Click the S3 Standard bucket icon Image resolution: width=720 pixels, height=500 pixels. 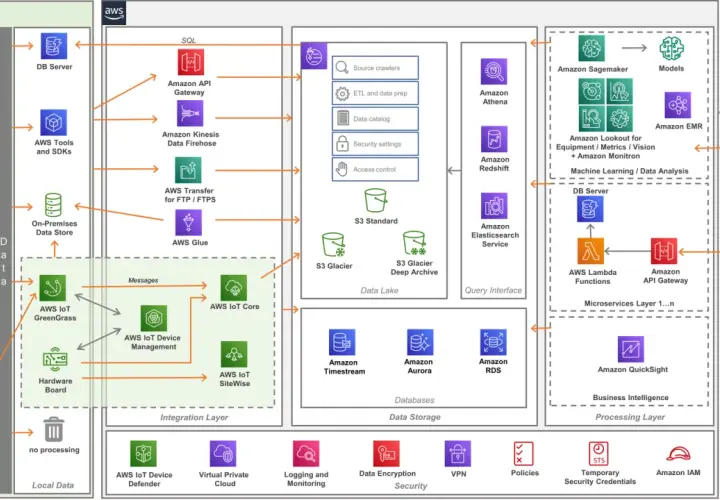coord(376,201)
